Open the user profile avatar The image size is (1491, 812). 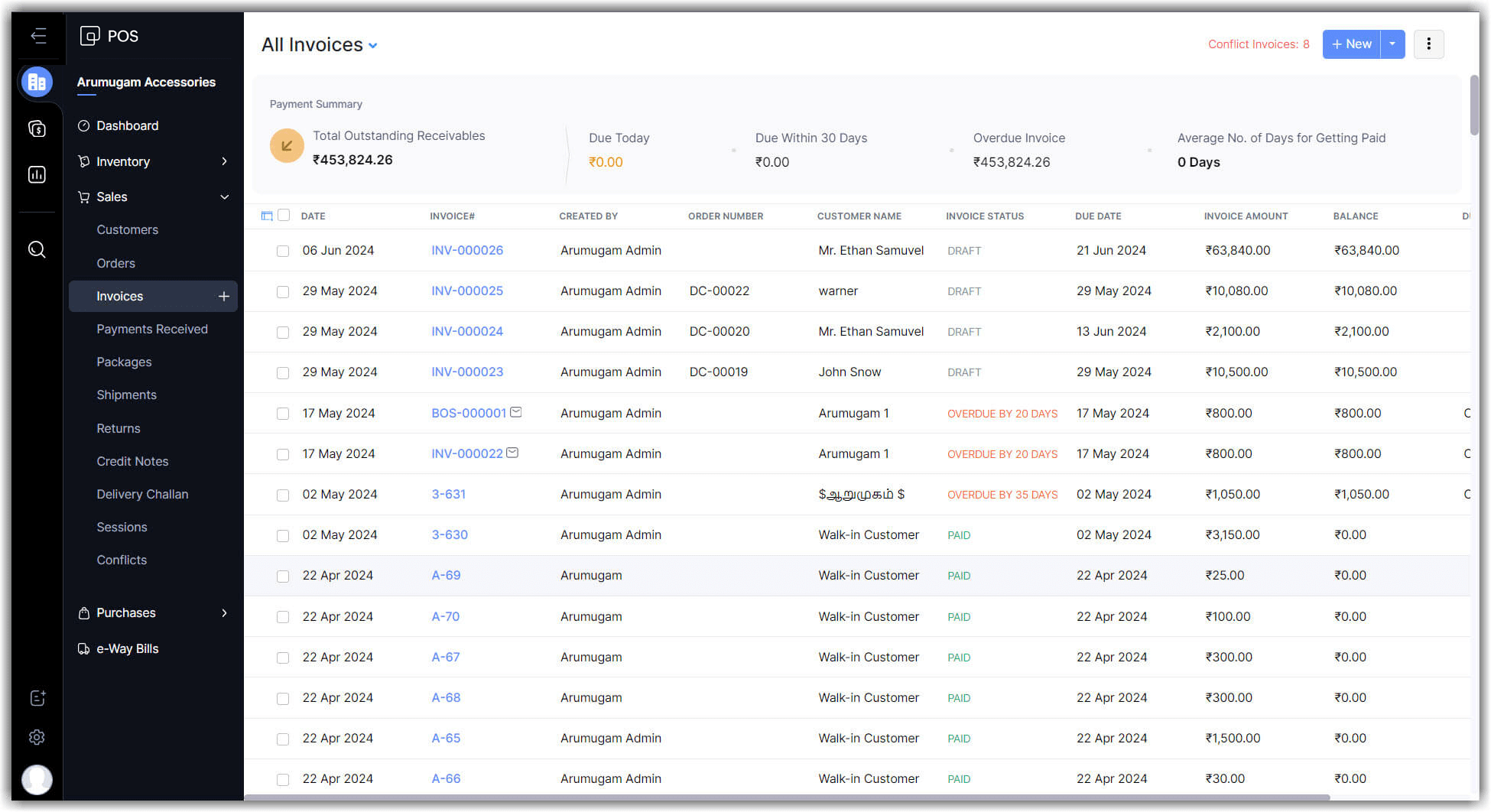[x=37, y=779]
